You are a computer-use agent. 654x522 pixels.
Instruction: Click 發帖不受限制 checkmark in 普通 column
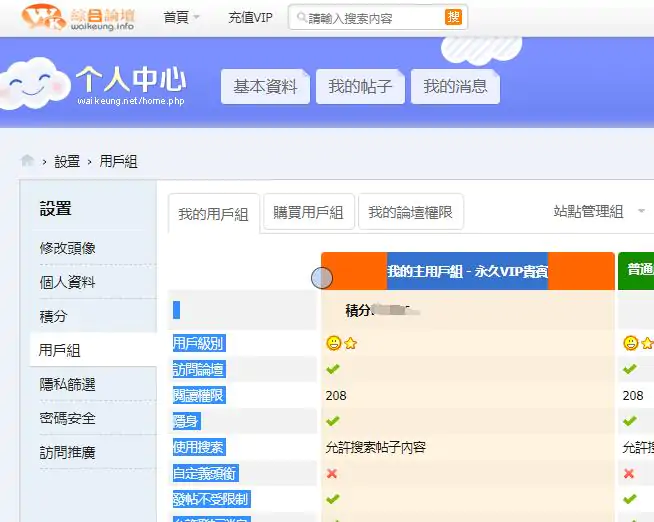click(630, 499)
